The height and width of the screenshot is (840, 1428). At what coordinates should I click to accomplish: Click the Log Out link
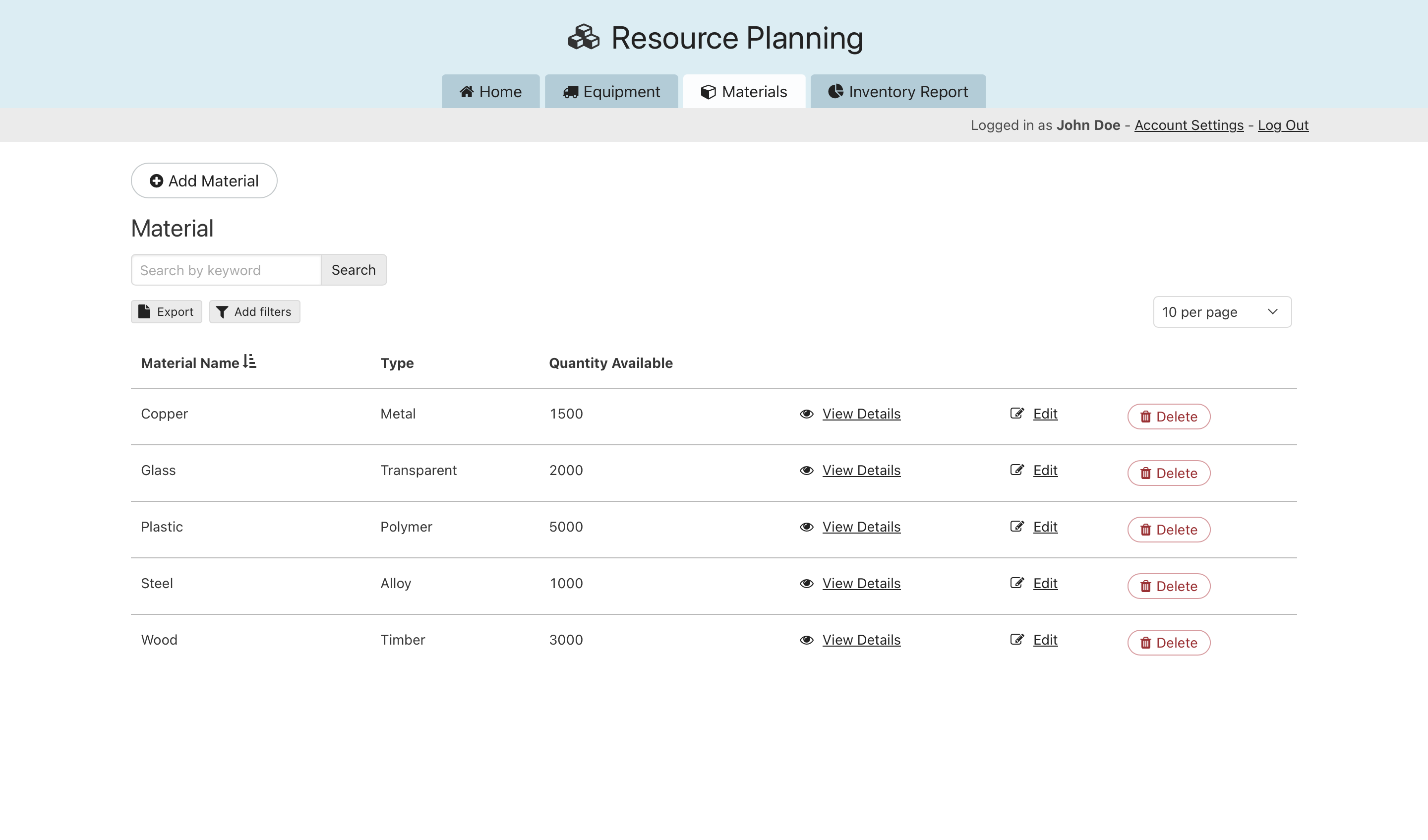pyautogui.click(x=1283, y=124)
